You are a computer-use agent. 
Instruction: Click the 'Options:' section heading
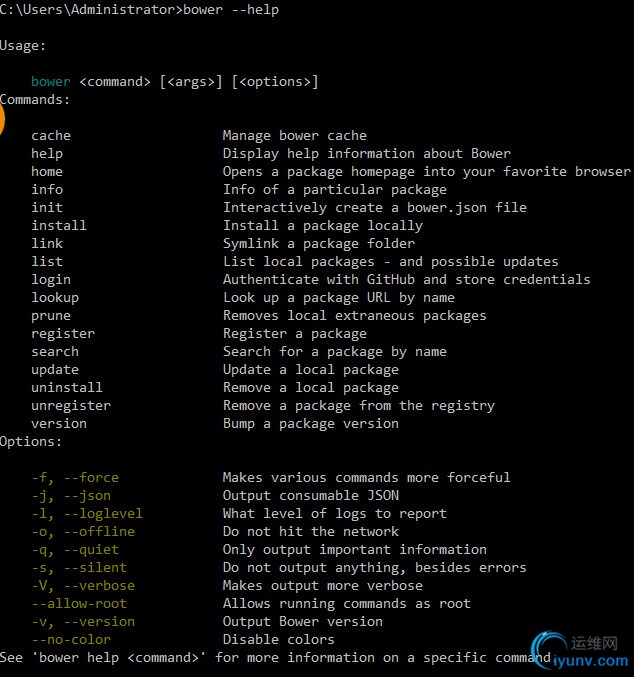[x=31, y=441]
